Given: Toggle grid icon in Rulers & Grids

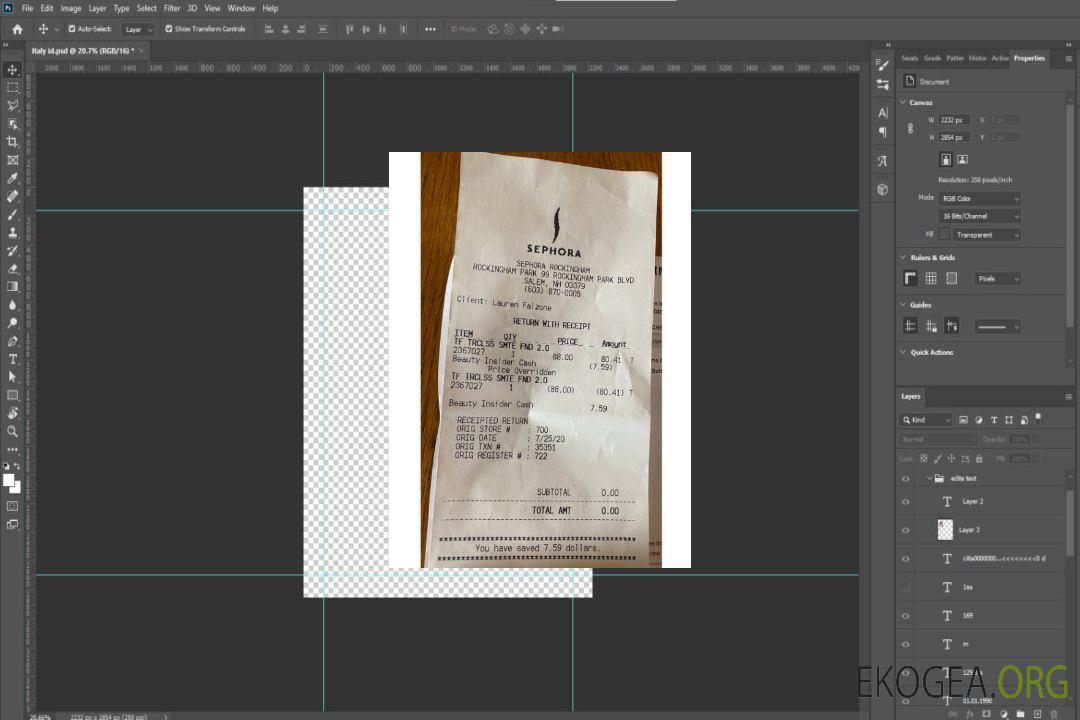Looking at the screenshot, I should pyautogui.click(x=931, y=278).
